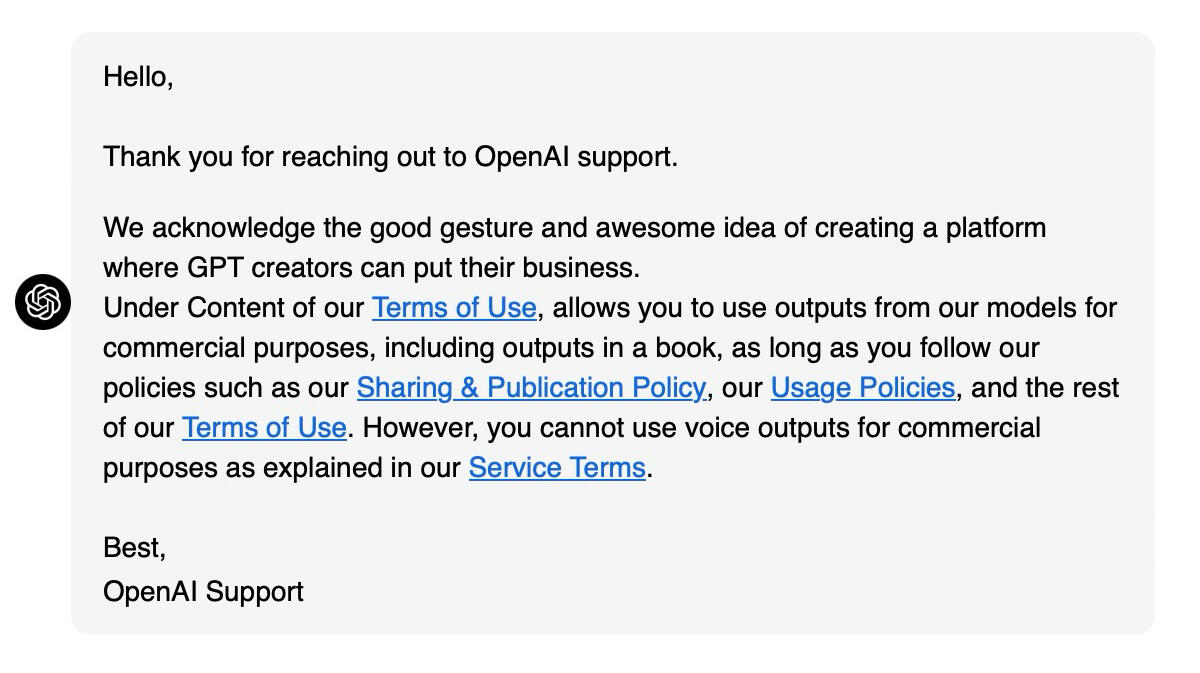
Task: Visit the Service Terms link
Action: pyautogui.click(x=557, y=468)
